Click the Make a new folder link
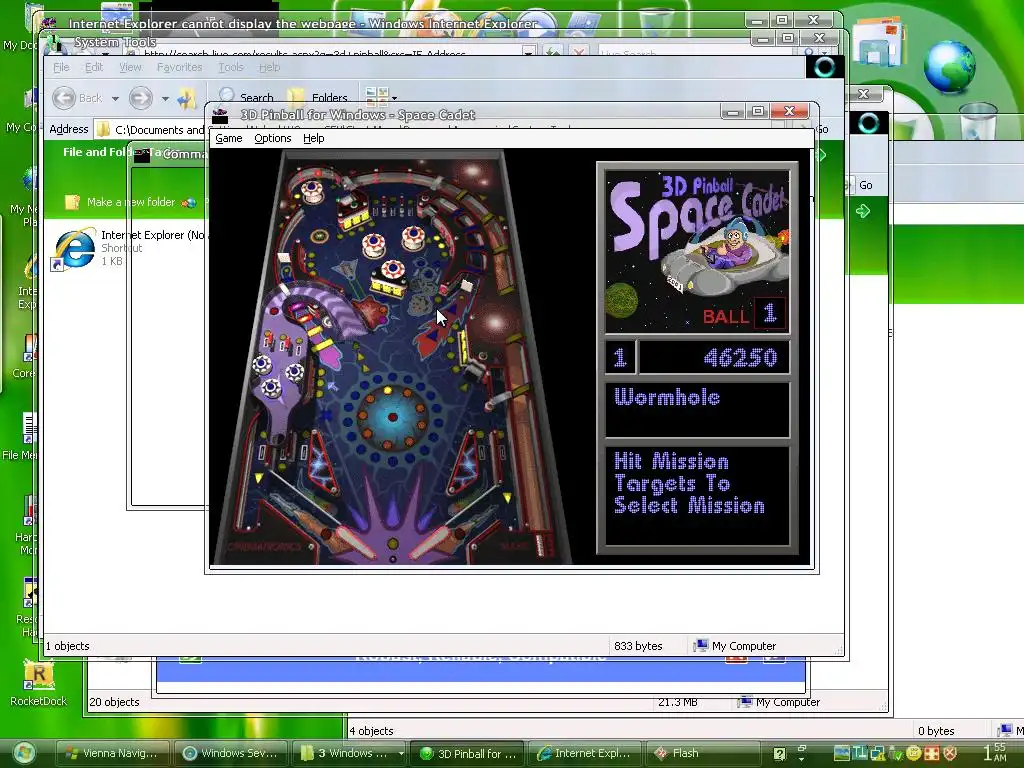1024x768 pixels. pos(131,202)
